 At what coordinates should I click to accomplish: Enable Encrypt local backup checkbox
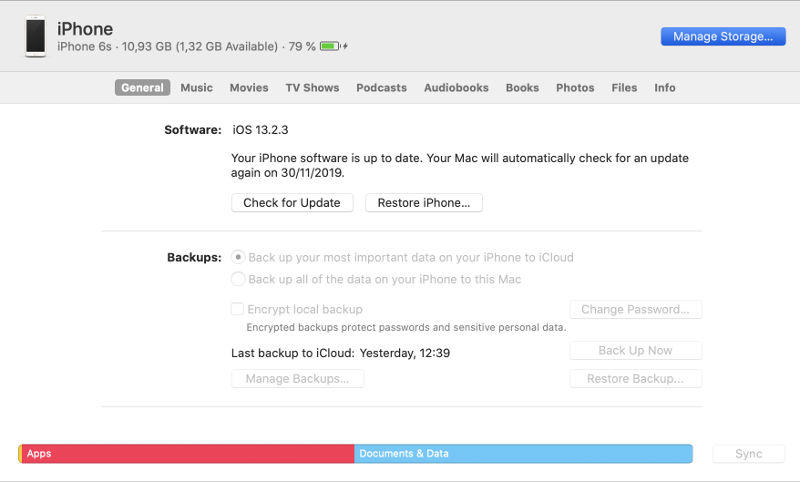(238, 310)
